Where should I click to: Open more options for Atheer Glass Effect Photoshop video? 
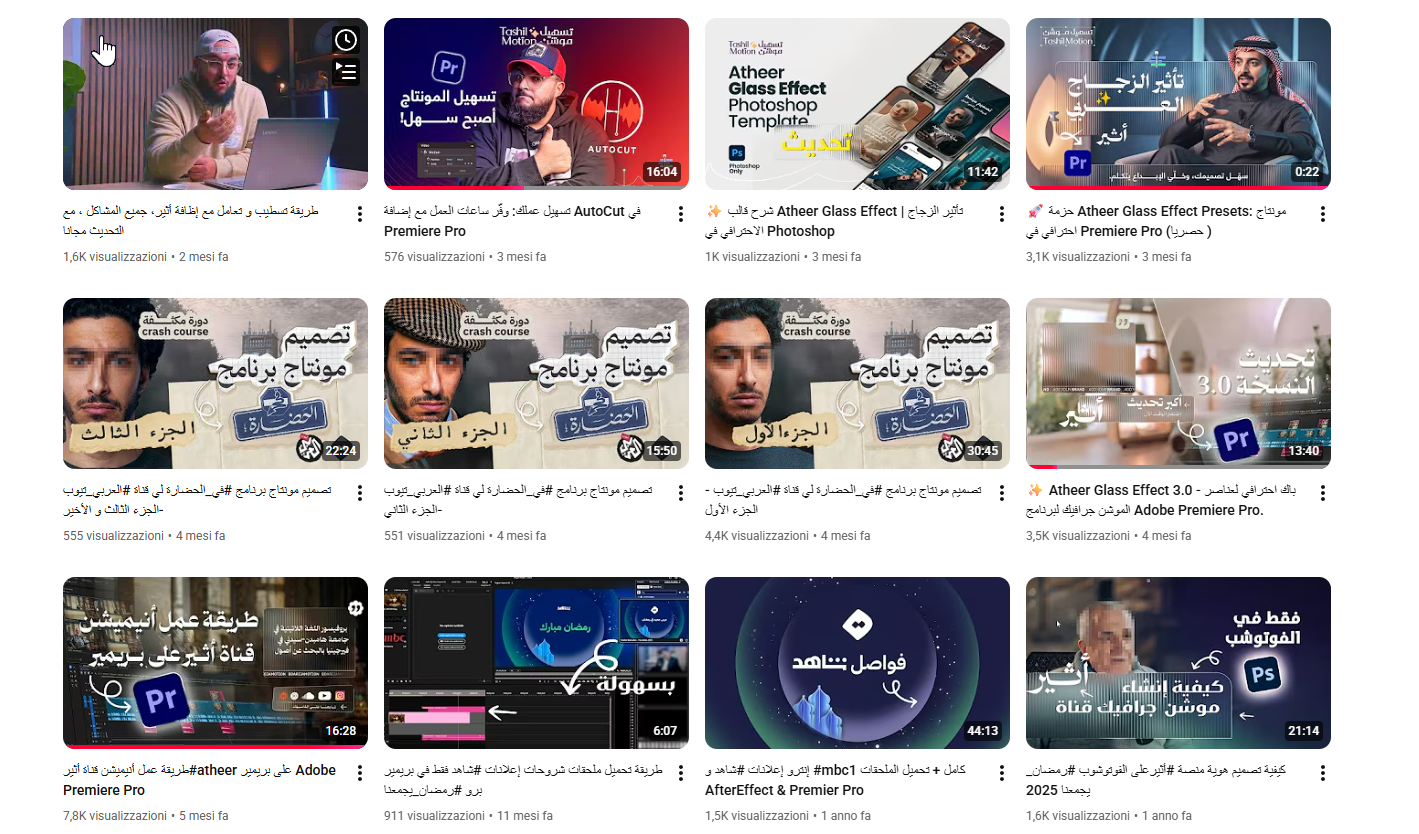point(1001,214)
